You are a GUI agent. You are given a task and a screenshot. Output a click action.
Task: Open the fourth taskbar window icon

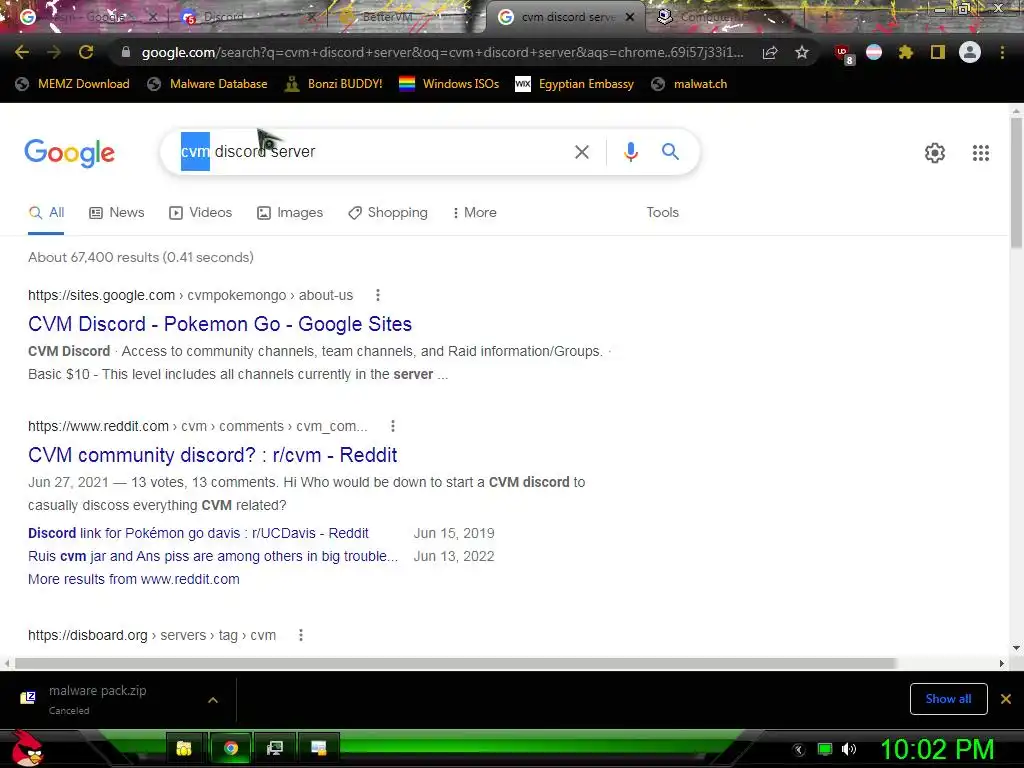pyautogui.click(x=319, y=748)
